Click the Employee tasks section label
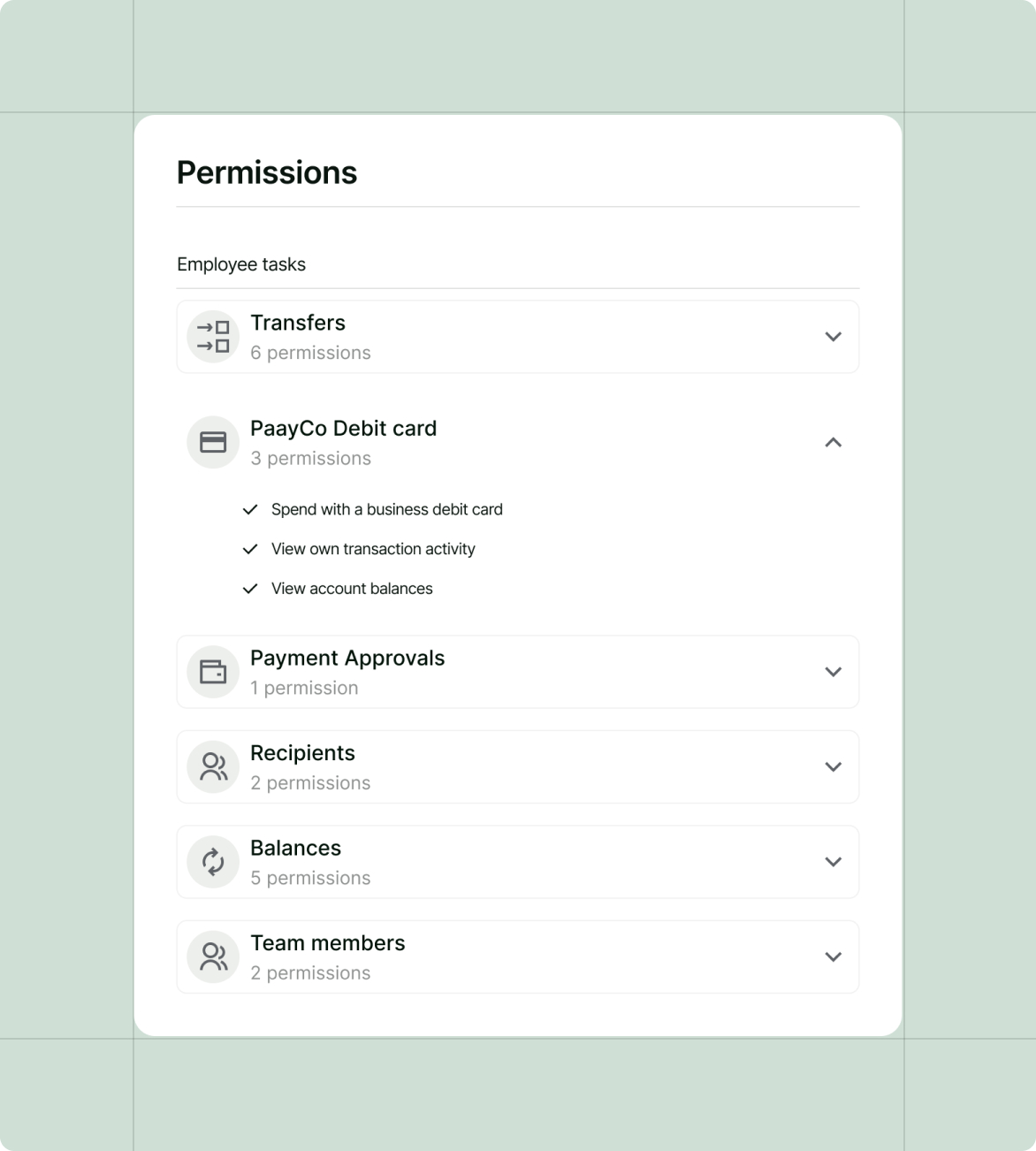 (241, 264)
